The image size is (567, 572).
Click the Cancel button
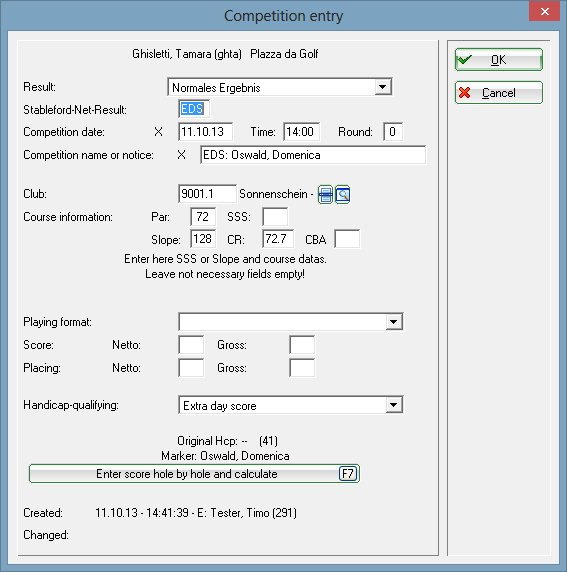[498, 93]
